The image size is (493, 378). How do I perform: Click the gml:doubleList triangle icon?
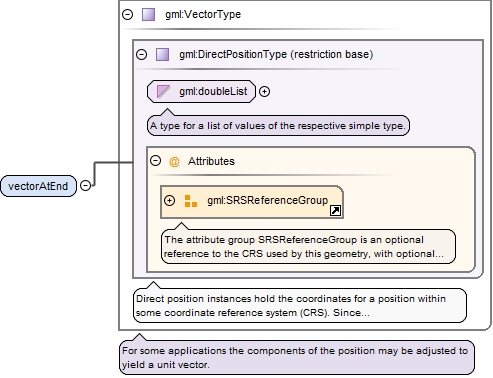pyautogui.click(x=163, y=91)
